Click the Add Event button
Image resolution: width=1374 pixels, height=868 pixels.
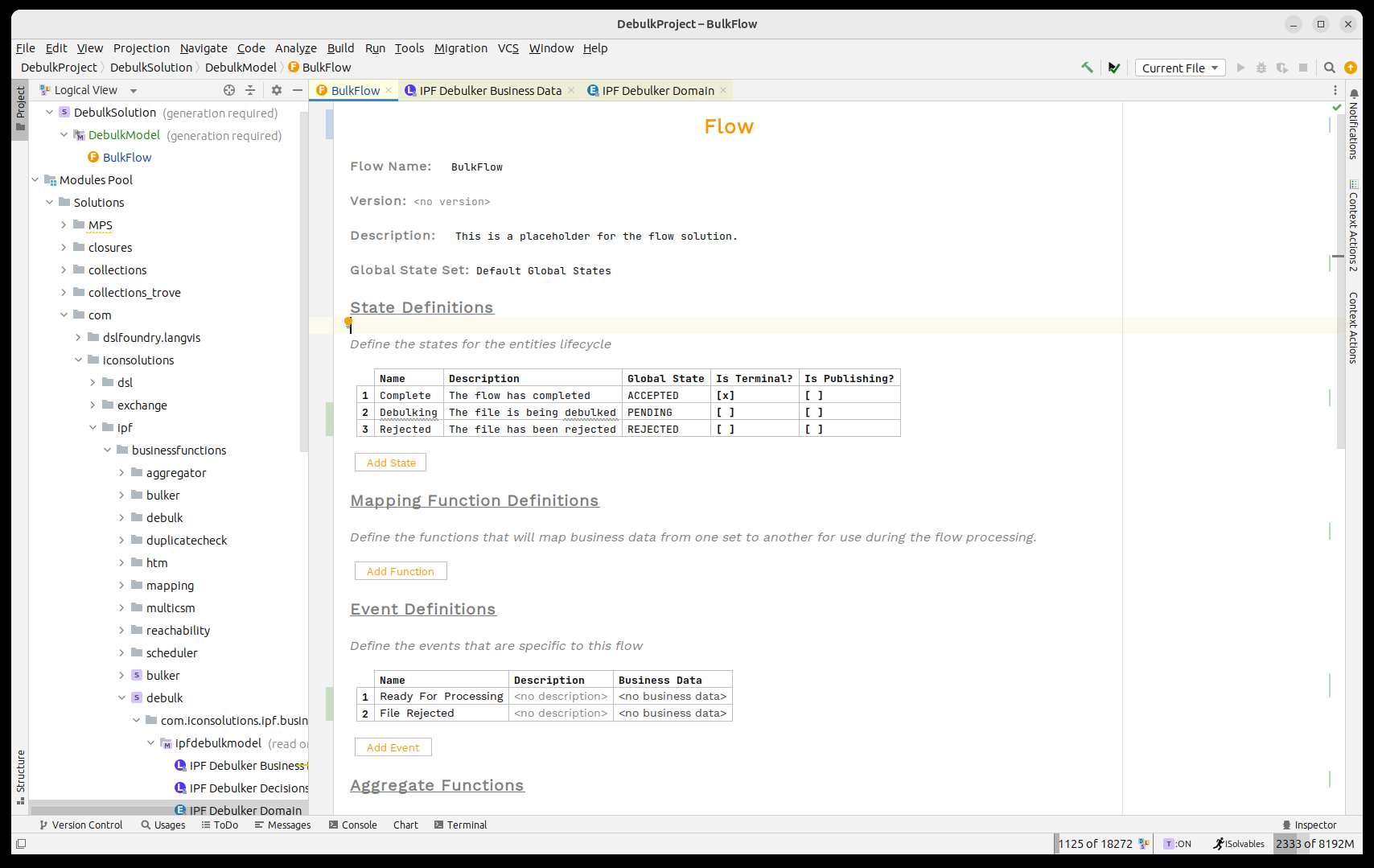(x=393, y=747)
